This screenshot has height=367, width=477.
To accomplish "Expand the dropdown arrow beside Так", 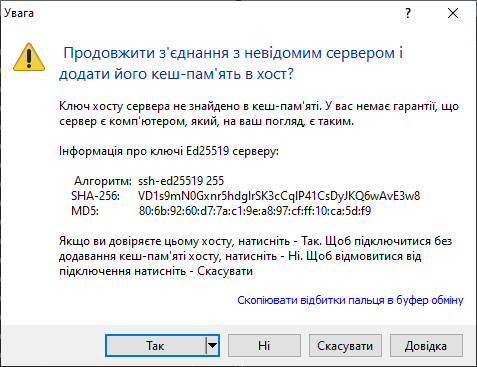I will 212,346.
